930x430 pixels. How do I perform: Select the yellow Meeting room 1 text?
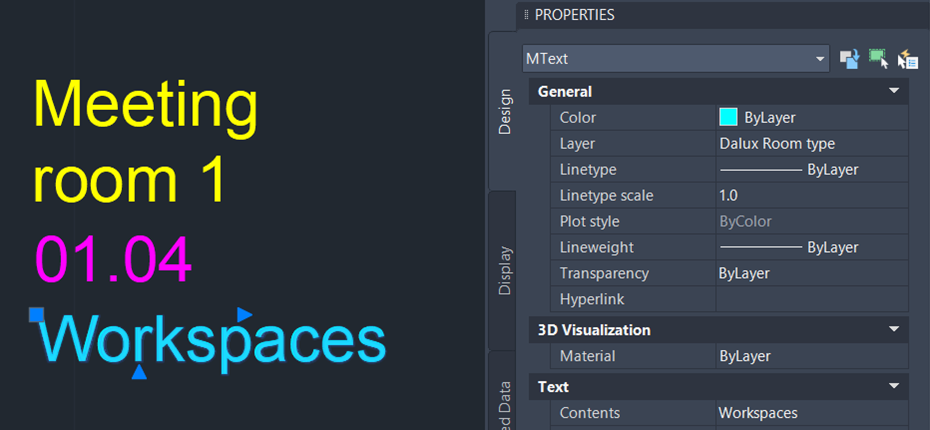pos(145,143)
